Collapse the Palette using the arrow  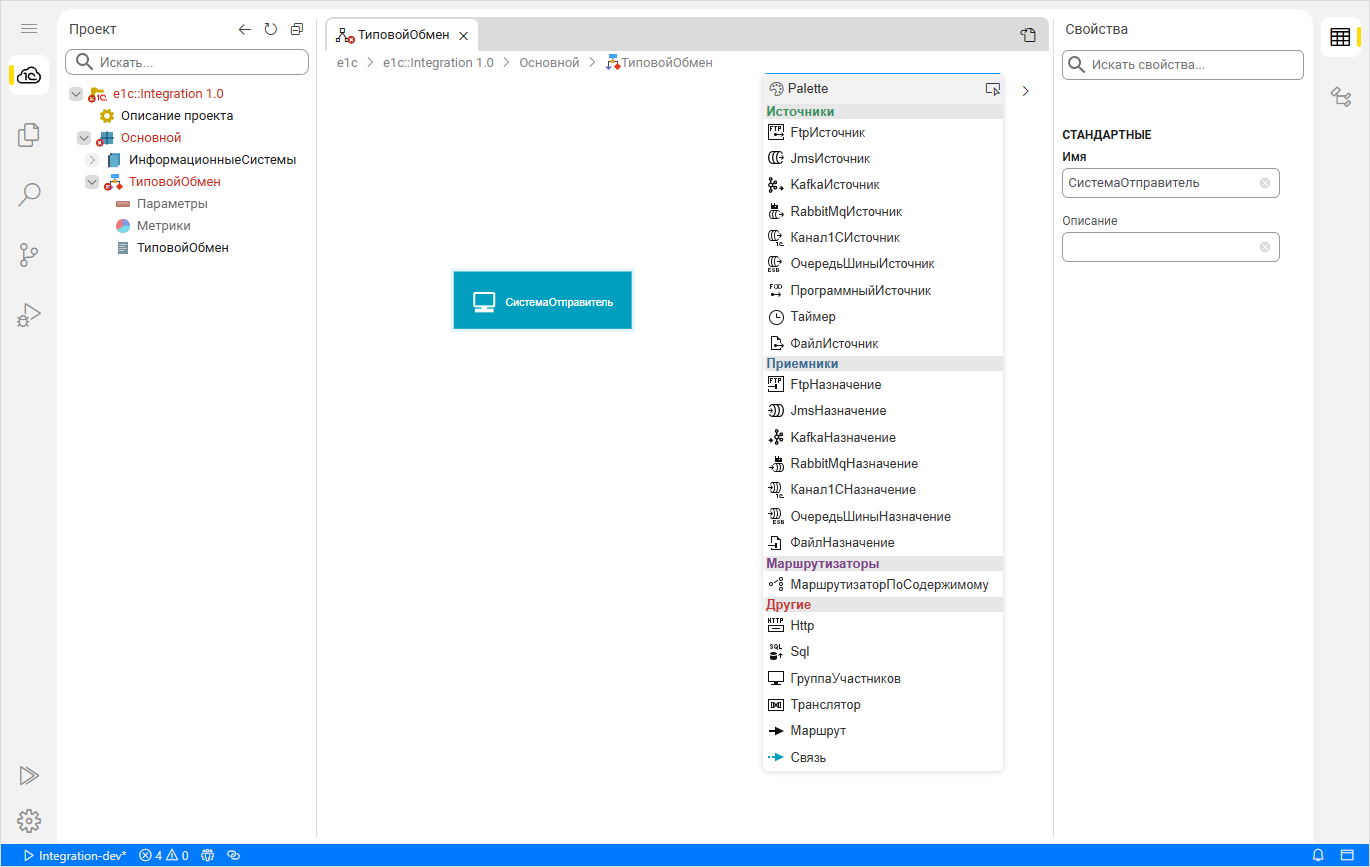click(x=1026, y=90)
